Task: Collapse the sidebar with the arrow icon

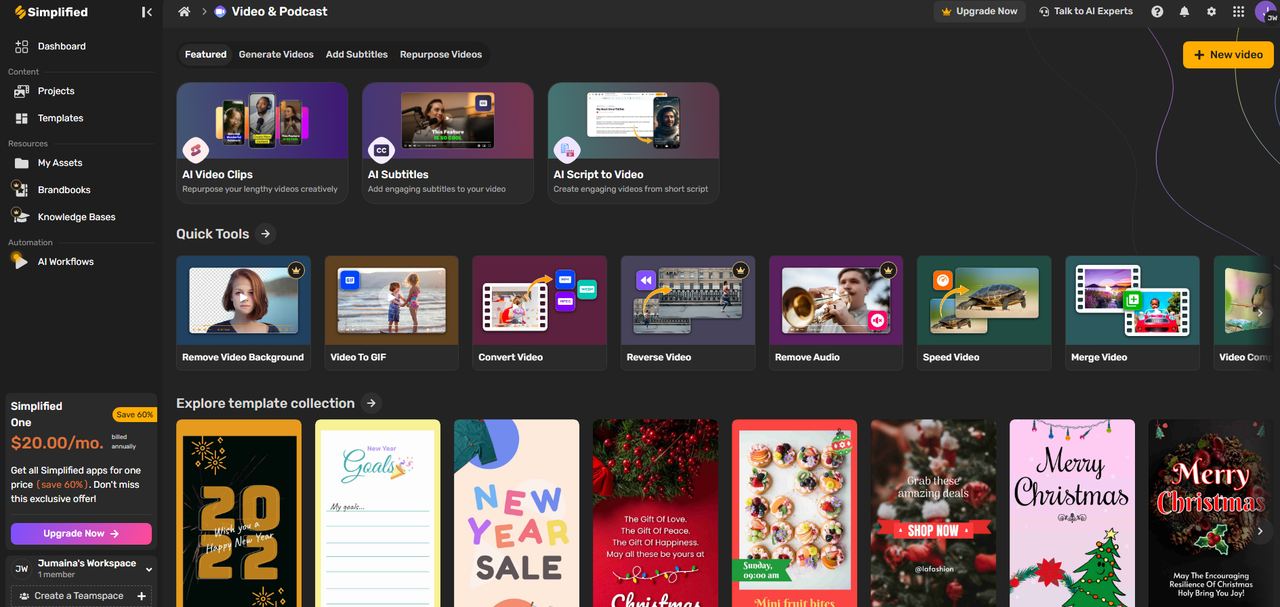Action: (x=147, y=12)
